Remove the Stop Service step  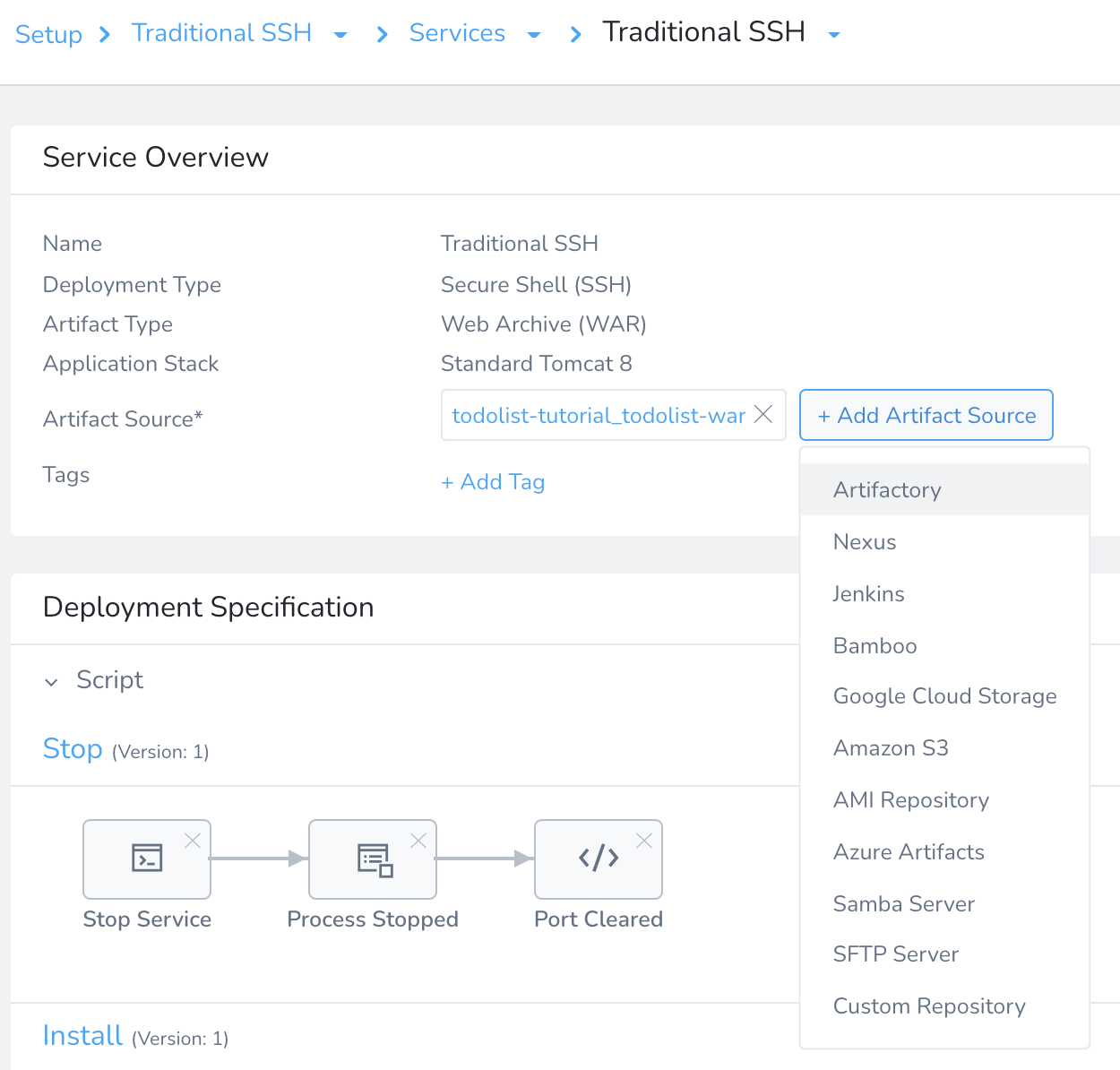tap(192, 841)
